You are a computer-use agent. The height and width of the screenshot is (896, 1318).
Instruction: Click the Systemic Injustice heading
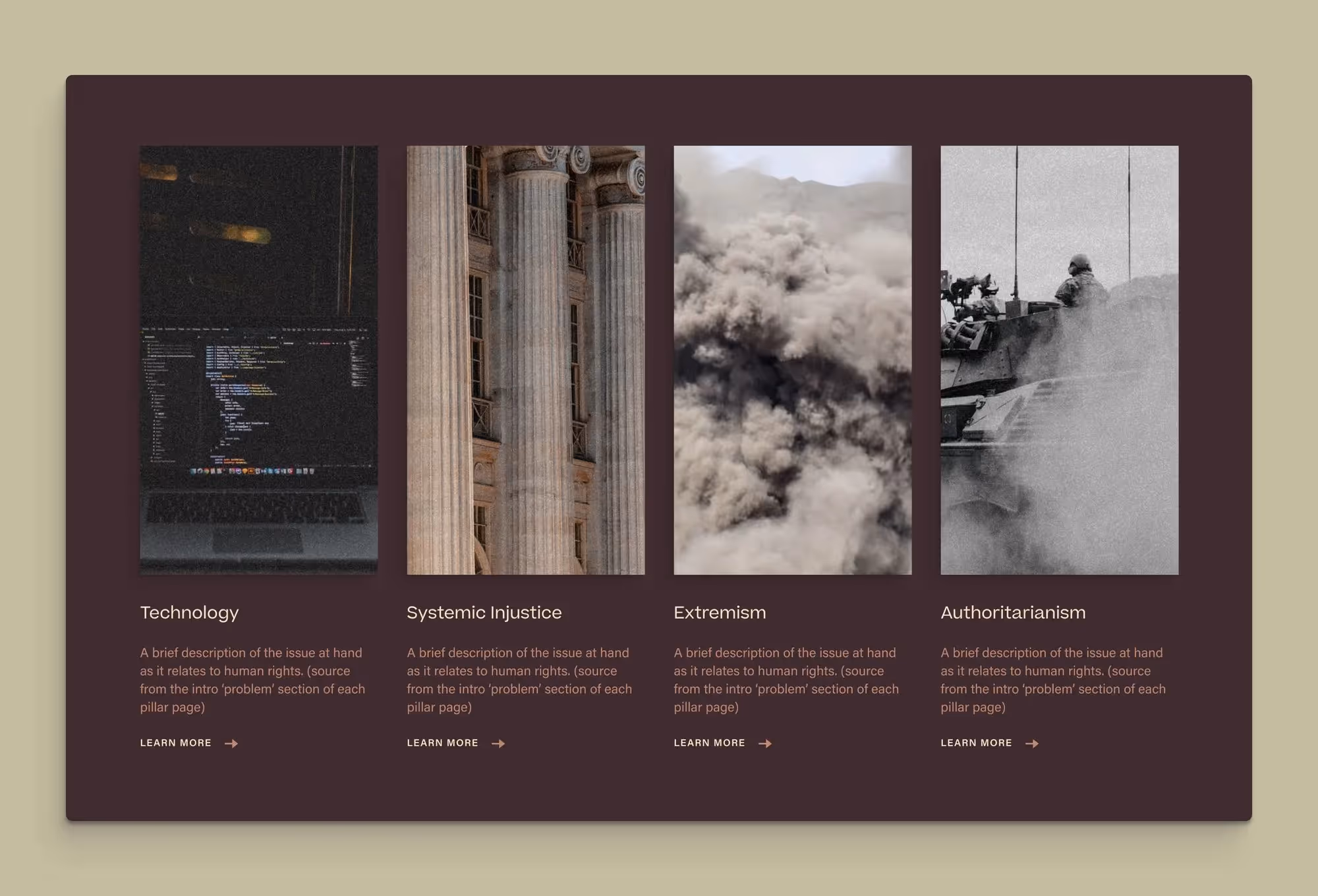(x=484, y=612)
